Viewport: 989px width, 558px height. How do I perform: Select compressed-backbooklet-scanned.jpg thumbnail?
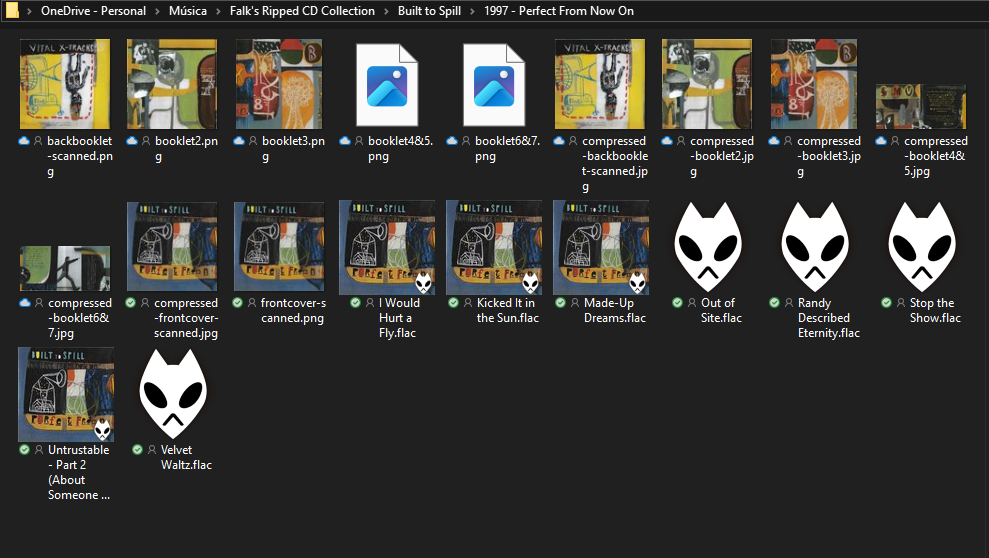click(x=600, y=84)
